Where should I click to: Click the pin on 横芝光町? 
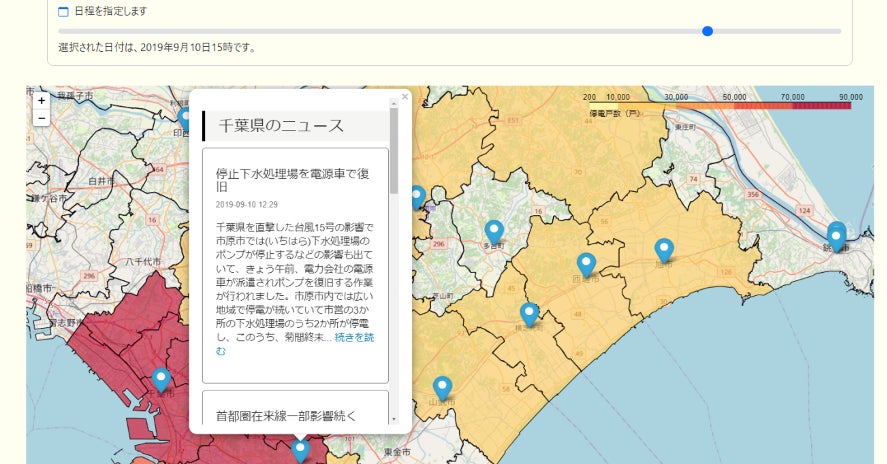(530, 313)
